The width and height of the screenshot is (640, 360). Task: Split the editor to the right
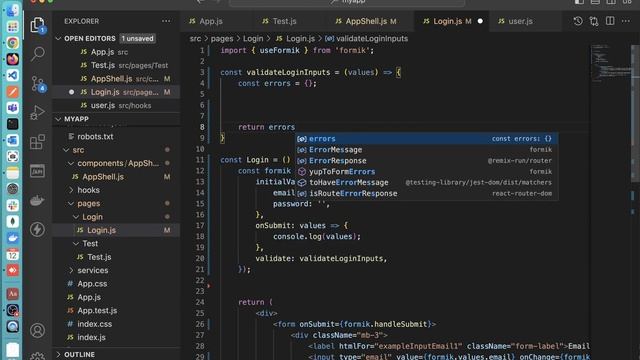[x=610, y=21]
